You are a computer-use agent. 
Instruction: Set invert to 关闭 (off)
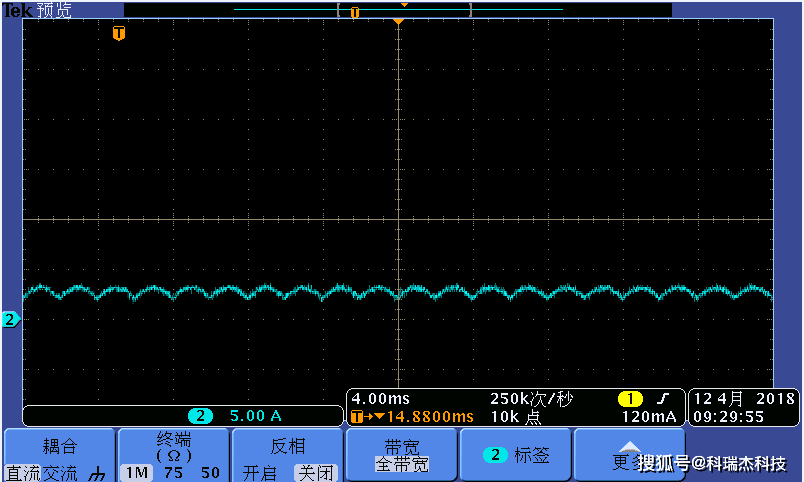tap(314, 473)
